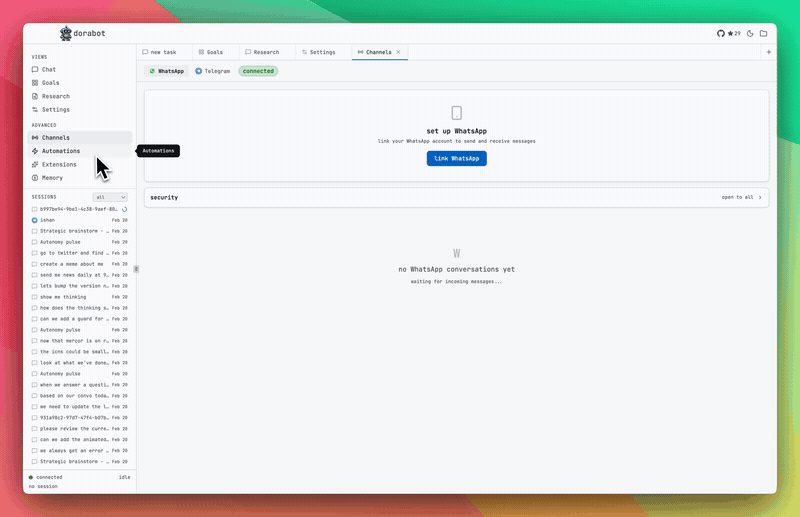The height and width of the screenshot is (517, 800).
Task: Select the Telegram channel tab
Action: (213, 71)
